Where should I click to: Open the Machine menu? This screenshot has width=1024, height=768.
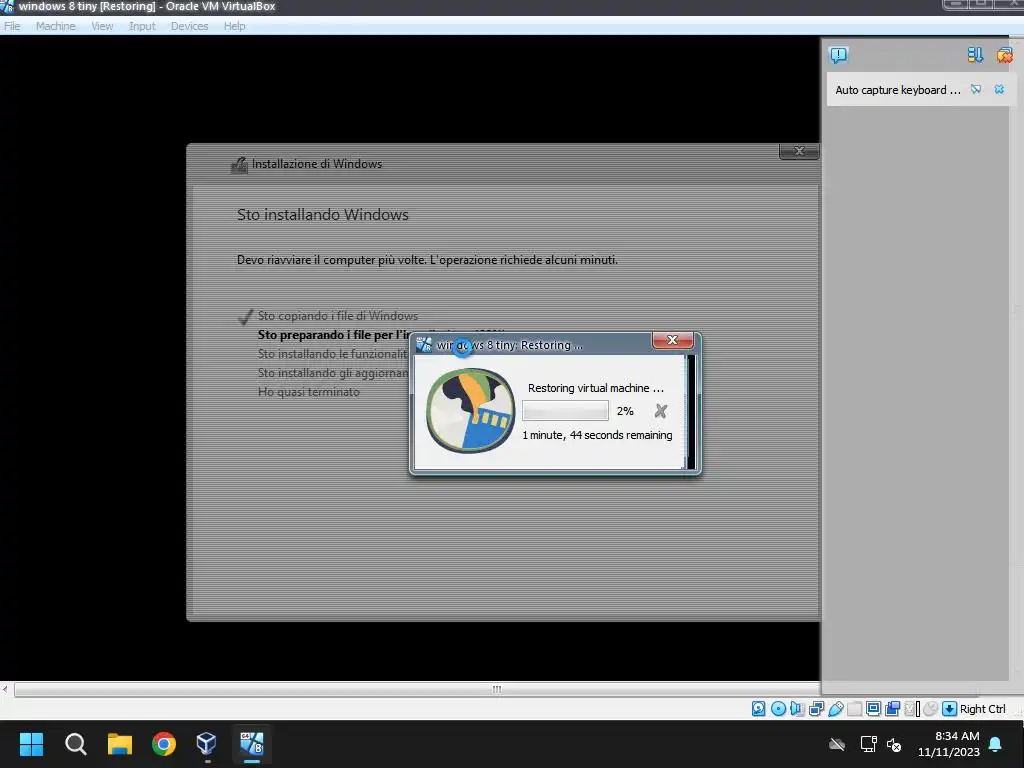[x=56, y=26]
